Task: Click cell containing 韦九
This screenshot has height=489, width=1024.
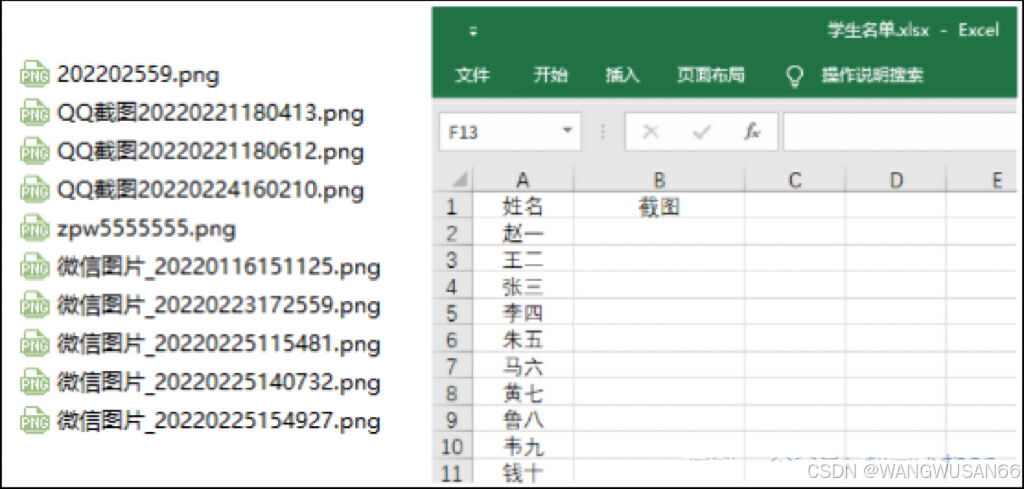Action: coord(522,447)
